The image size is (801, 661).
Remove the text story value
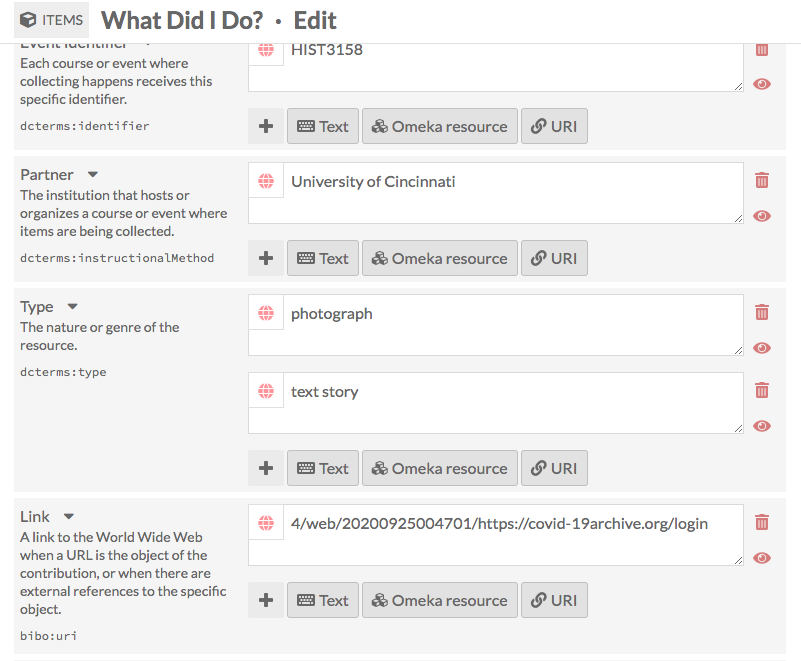coord(762,390)
